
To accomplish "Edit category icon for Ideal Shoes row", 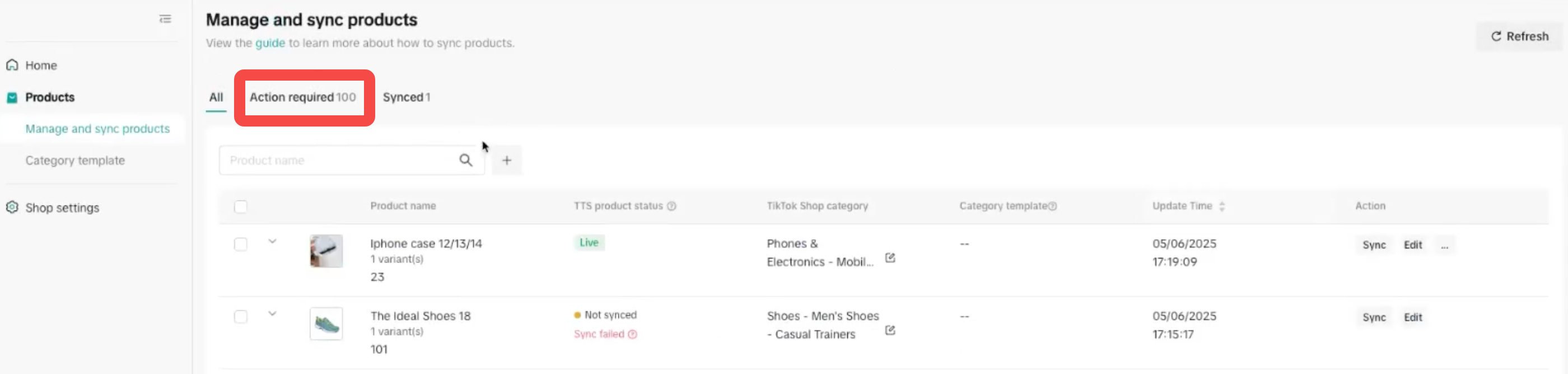I will pos(890,330).
